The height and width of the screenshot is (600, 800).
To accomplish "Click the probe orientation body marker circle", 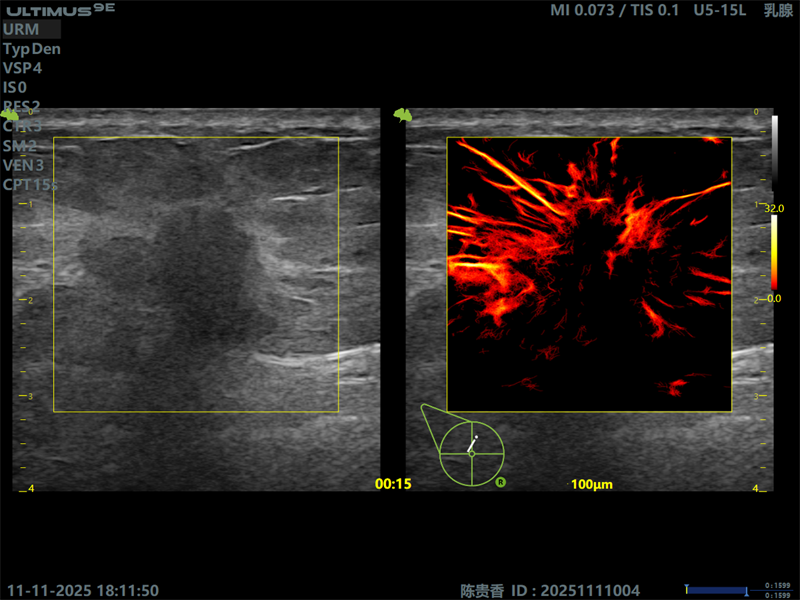I will click(472, 454).
